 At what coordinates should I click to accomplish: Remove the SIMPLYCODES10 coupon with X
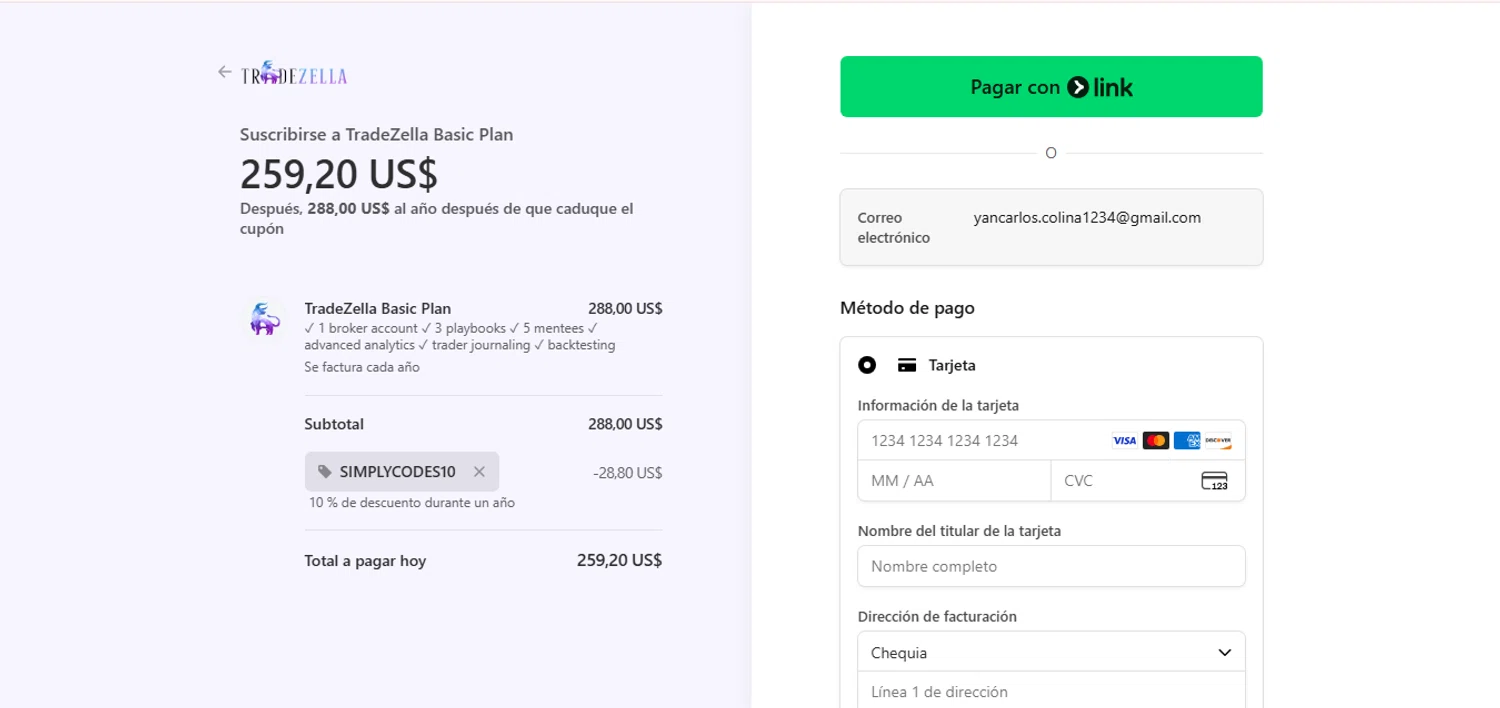[x=479, y=472]
